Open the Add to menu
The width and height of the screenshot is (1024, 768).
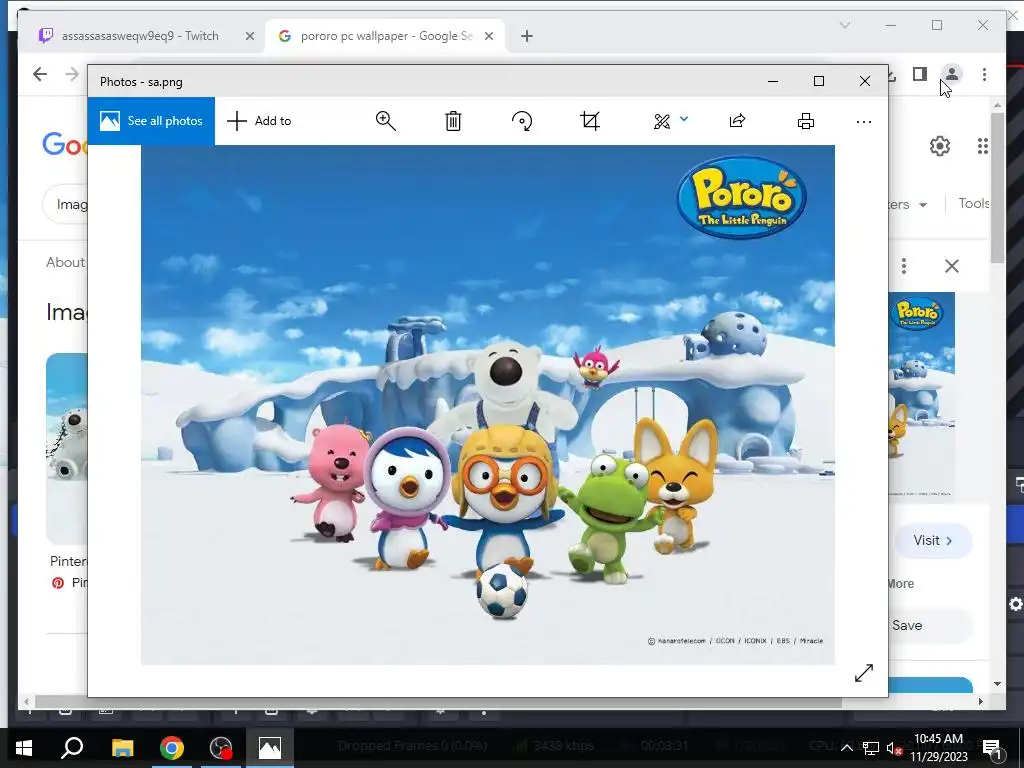click(259, 121)
